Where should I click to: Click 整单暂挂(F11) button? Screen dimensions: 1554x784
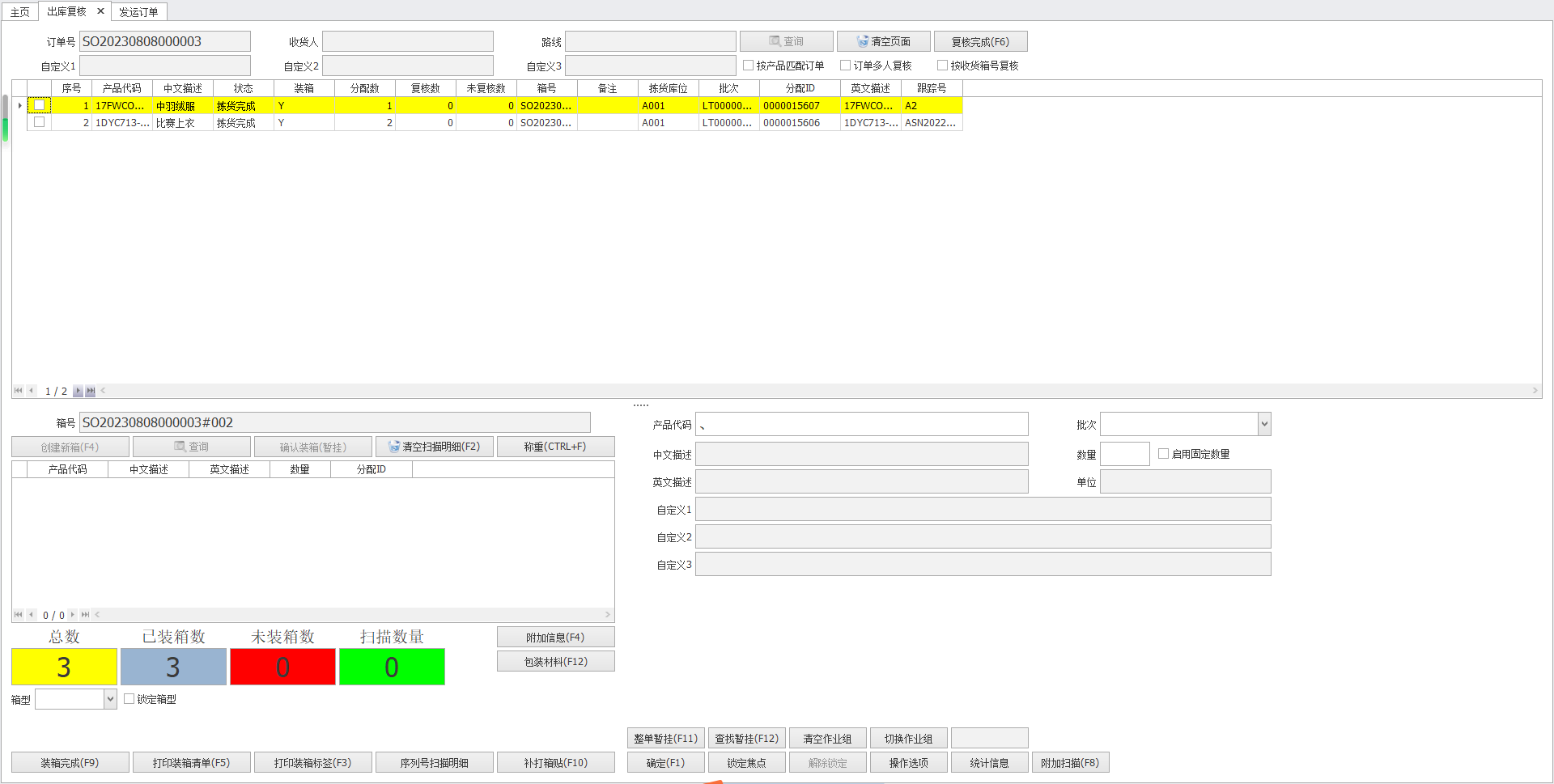(666, 739)
